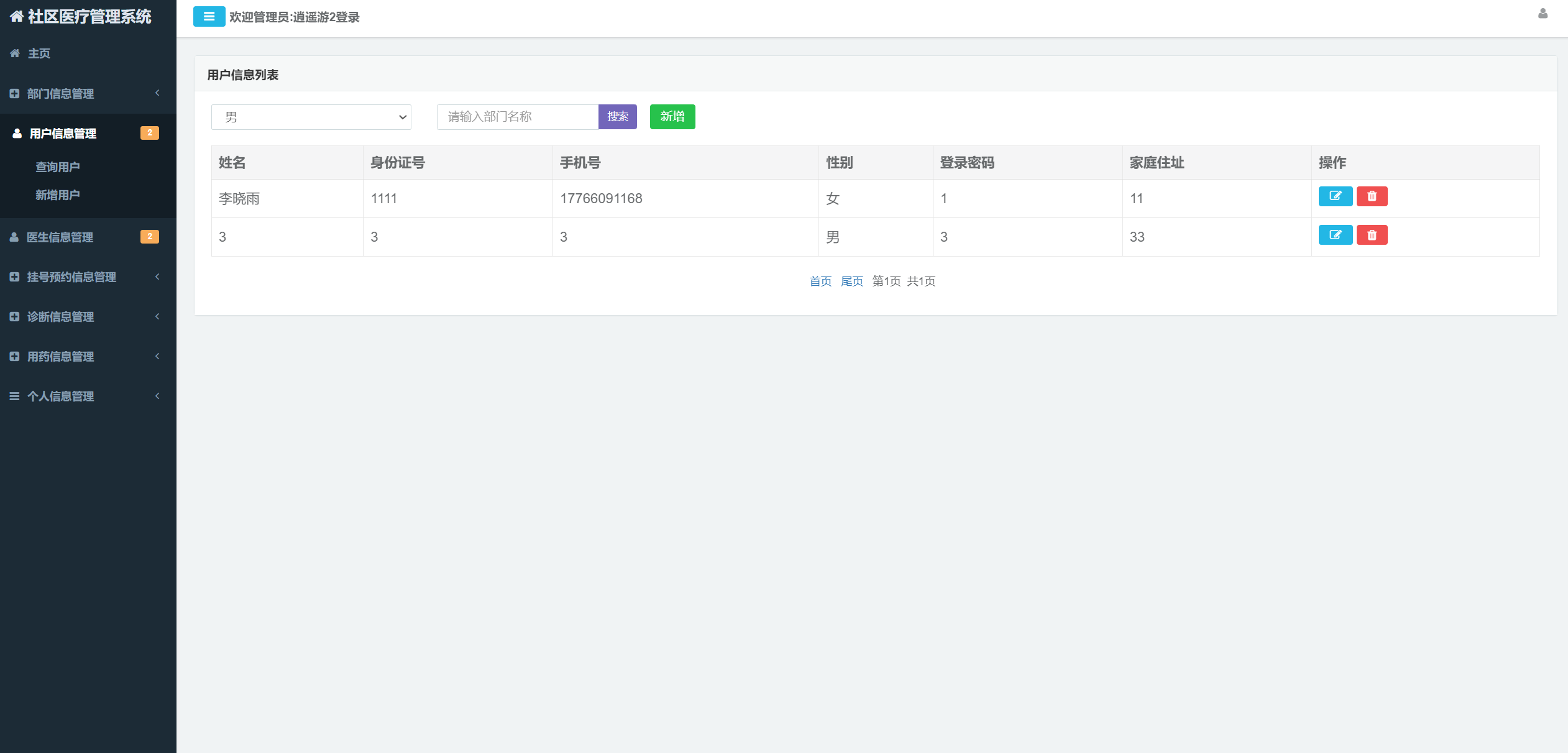Delete the second user row via trash icon
The width and height of the screenshot is (1568, 753).
[1372, 235]
